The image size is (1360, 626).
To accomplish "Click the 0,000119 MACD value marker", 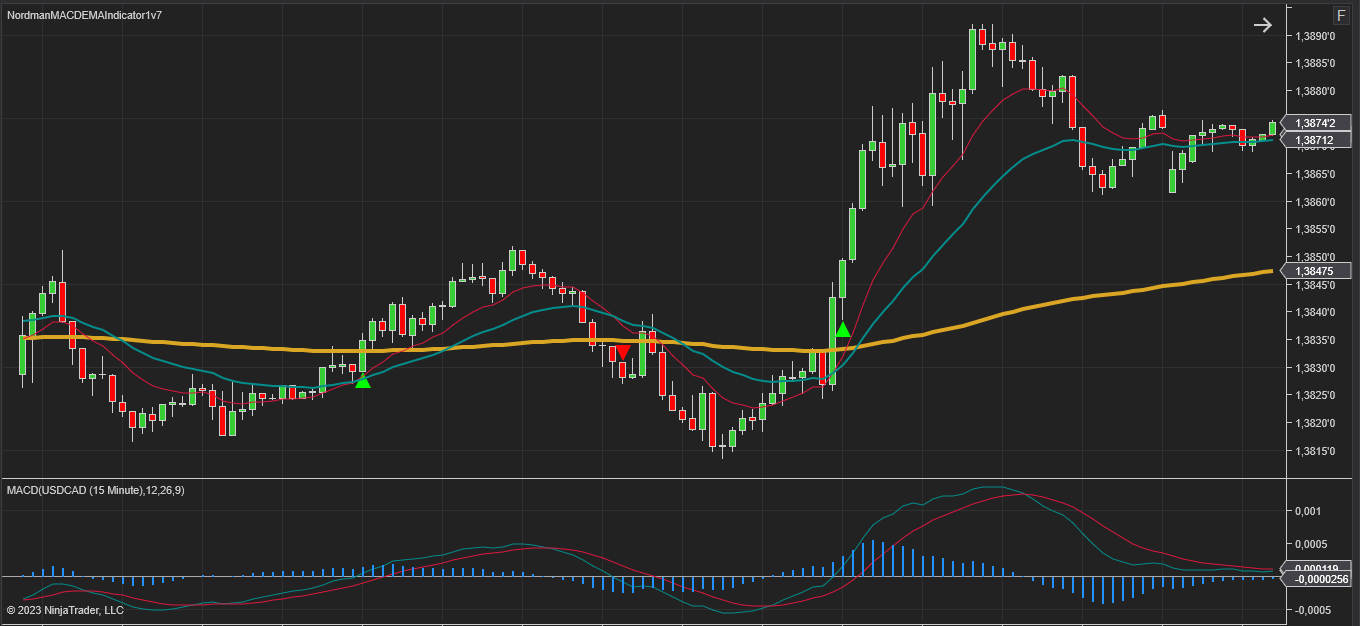I will click(1316, 568).
